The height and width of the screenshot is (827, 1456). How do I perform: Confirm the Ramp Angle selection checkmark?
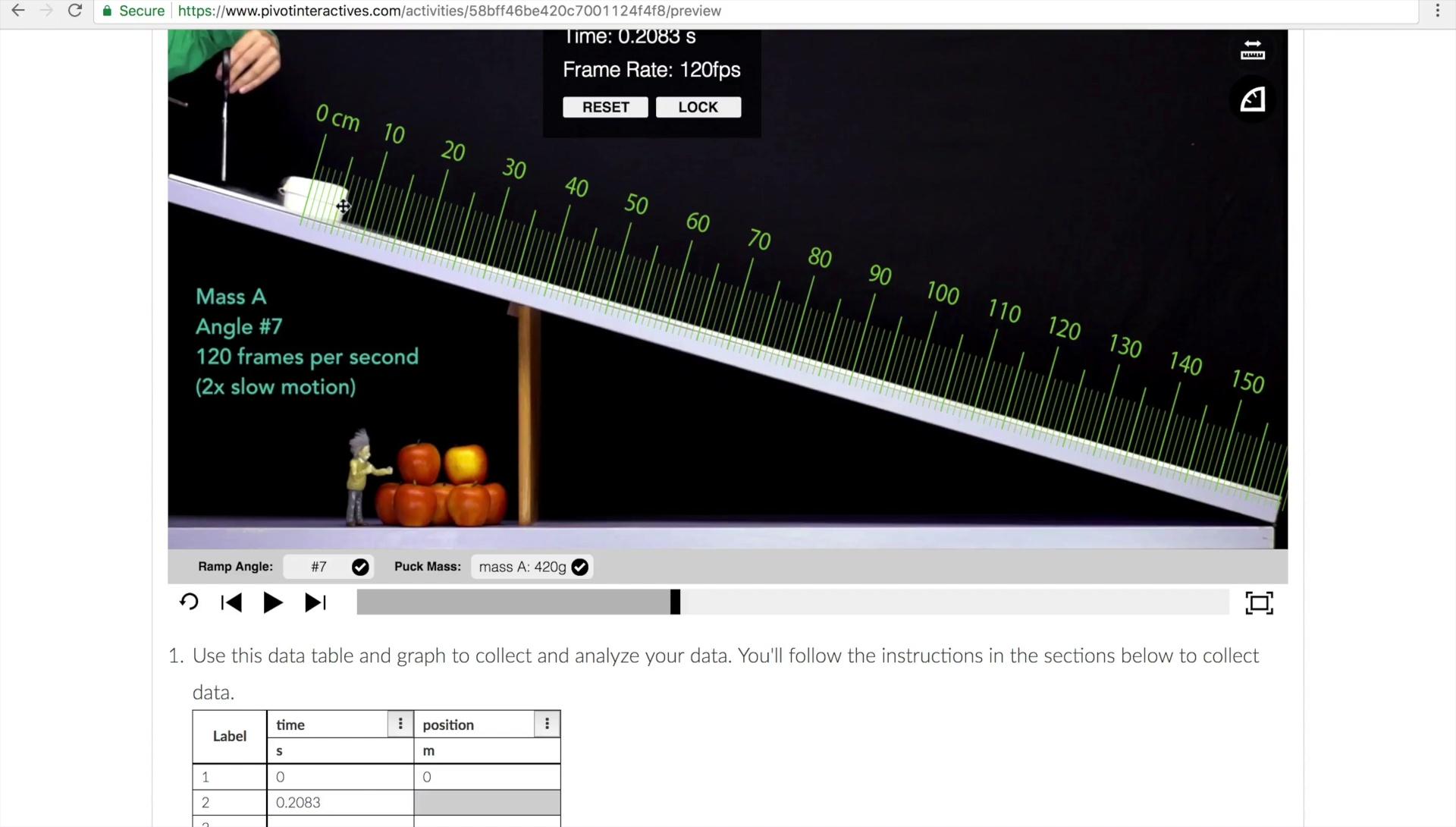tap(360, 567)
